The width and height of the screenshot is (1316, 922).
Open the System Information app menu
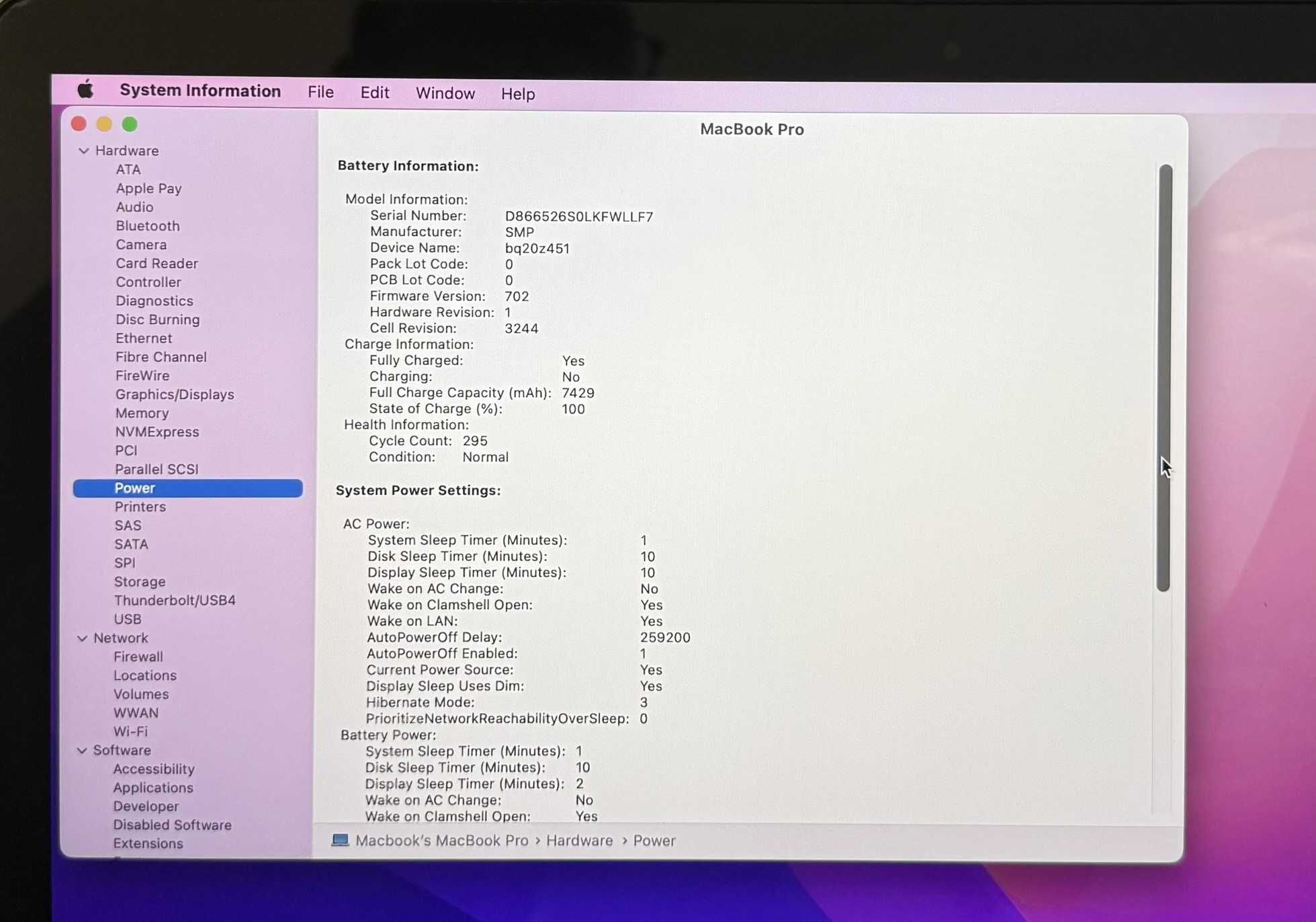coord(200,91)
